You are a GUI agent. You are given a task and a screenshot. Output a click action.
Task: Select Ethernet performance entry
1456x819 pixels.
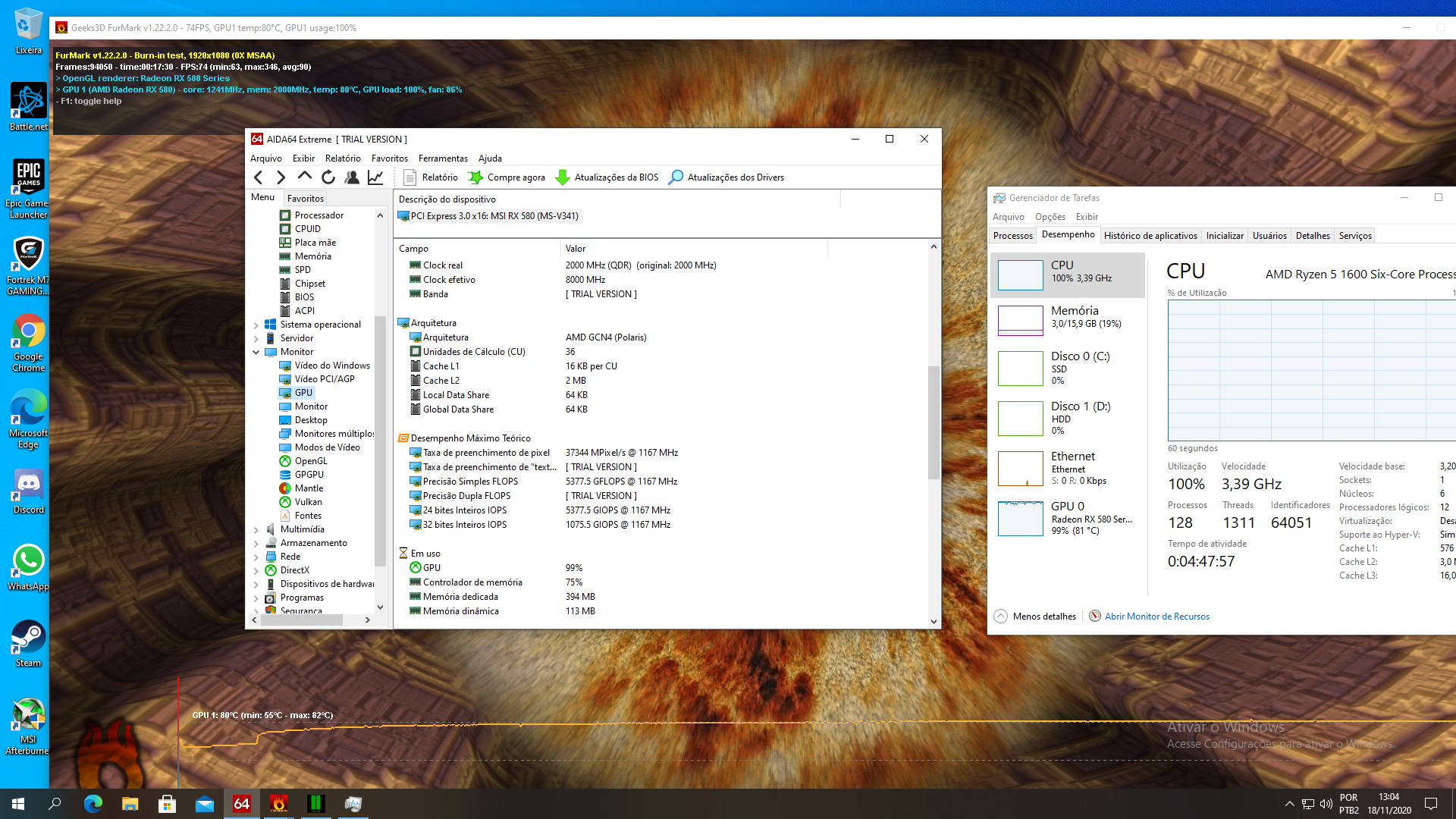coord(1067,468)
